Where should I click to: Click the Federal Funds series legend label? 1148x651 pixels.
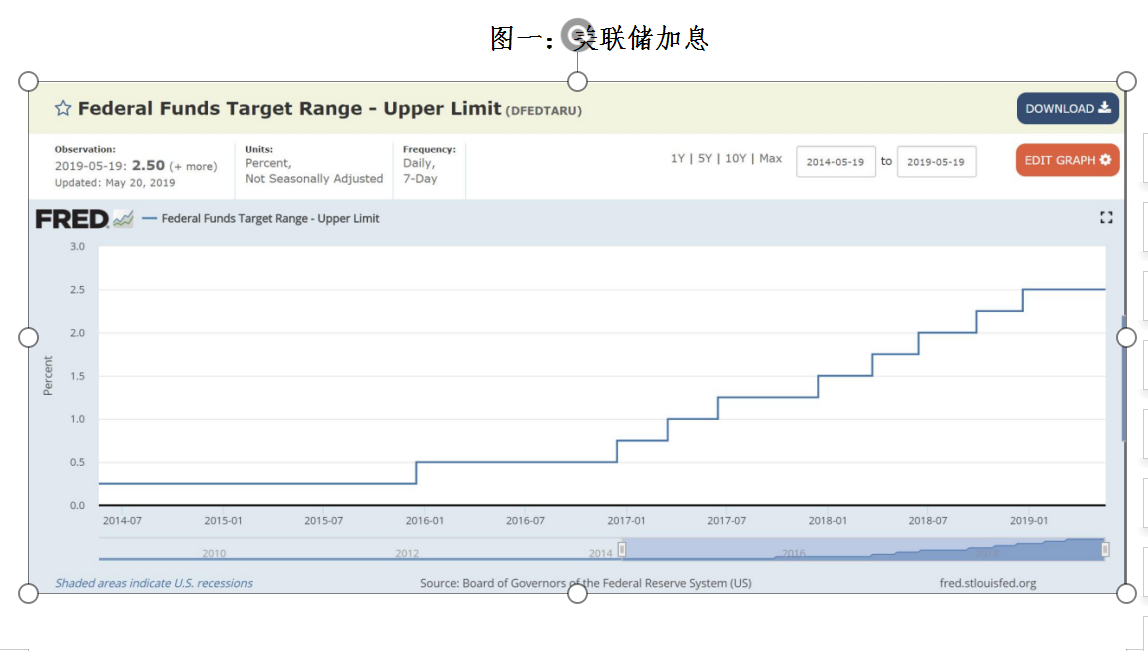coord(270,218)
